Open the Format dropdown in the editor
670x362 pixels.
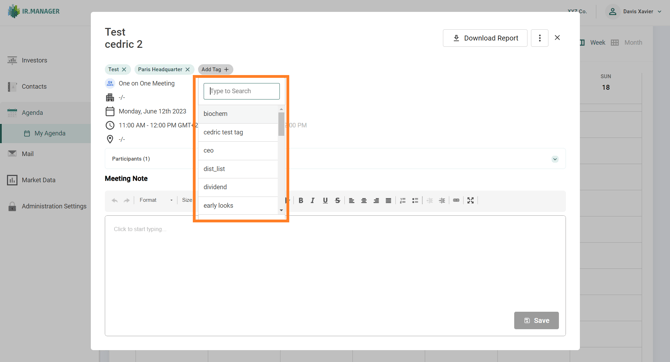click(156, 200)
